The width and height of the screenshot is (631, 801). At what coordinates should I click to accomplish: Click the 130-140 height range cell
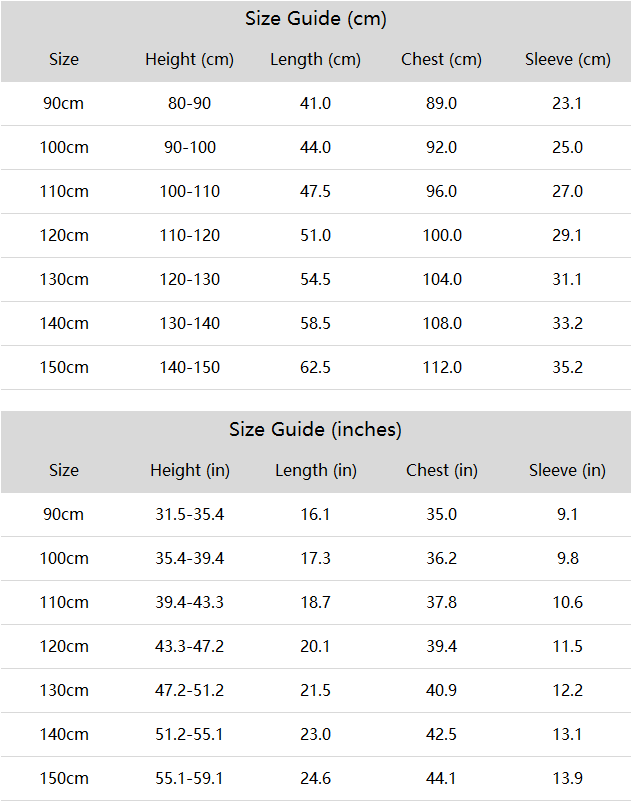pos(190,323)
